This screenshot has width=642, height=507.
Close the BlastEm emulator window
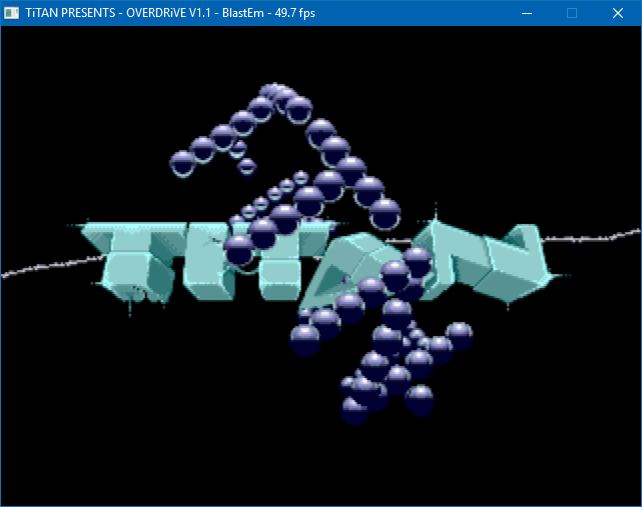[618, 13]
